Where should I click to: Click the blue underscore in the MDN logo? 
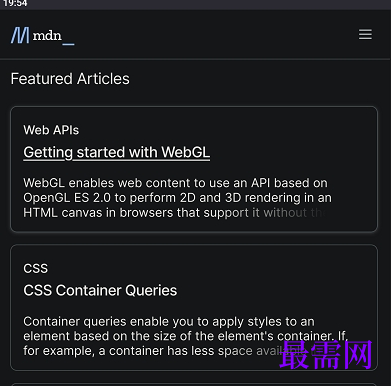(68, 44)
